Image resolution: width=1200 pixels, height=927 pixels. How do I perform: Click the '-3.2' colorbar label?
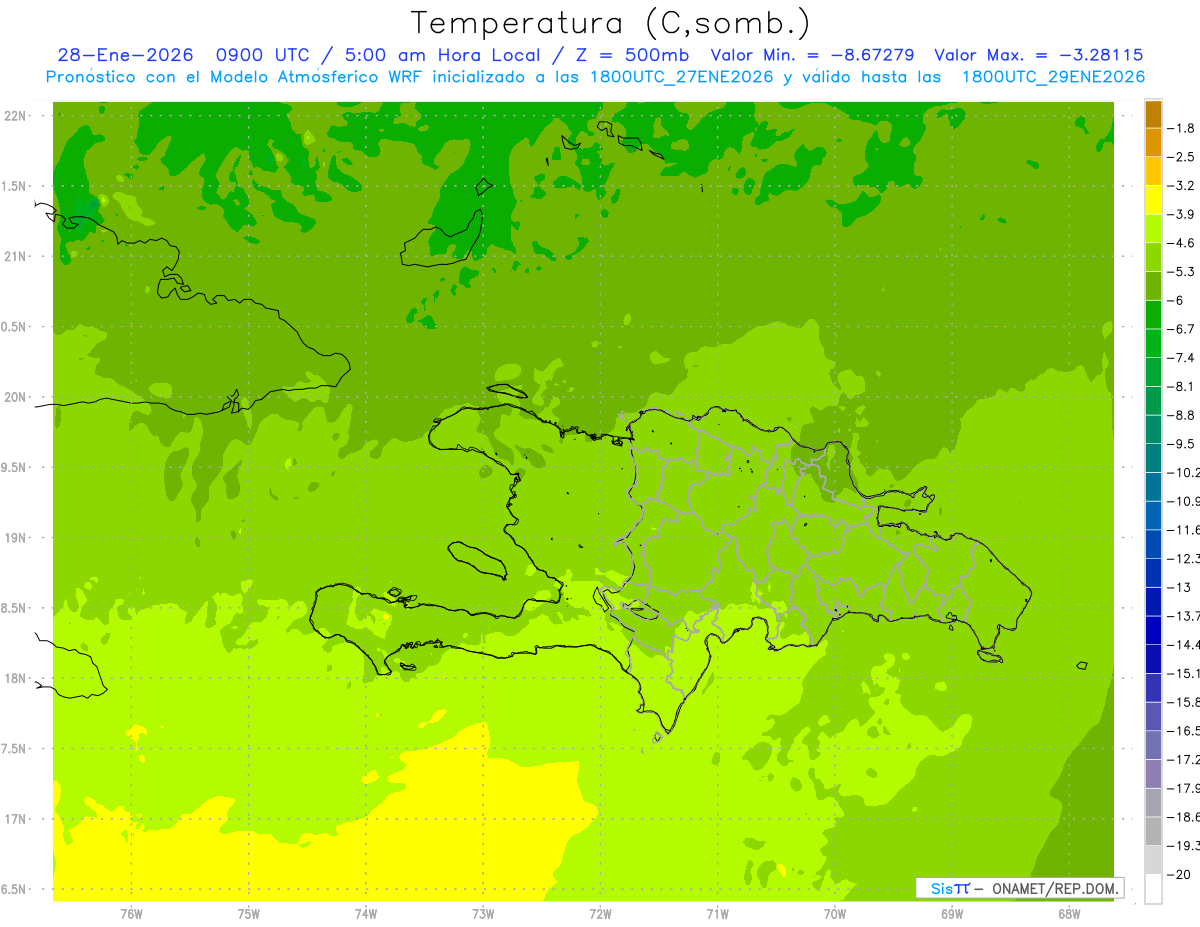coord(1181,186)
